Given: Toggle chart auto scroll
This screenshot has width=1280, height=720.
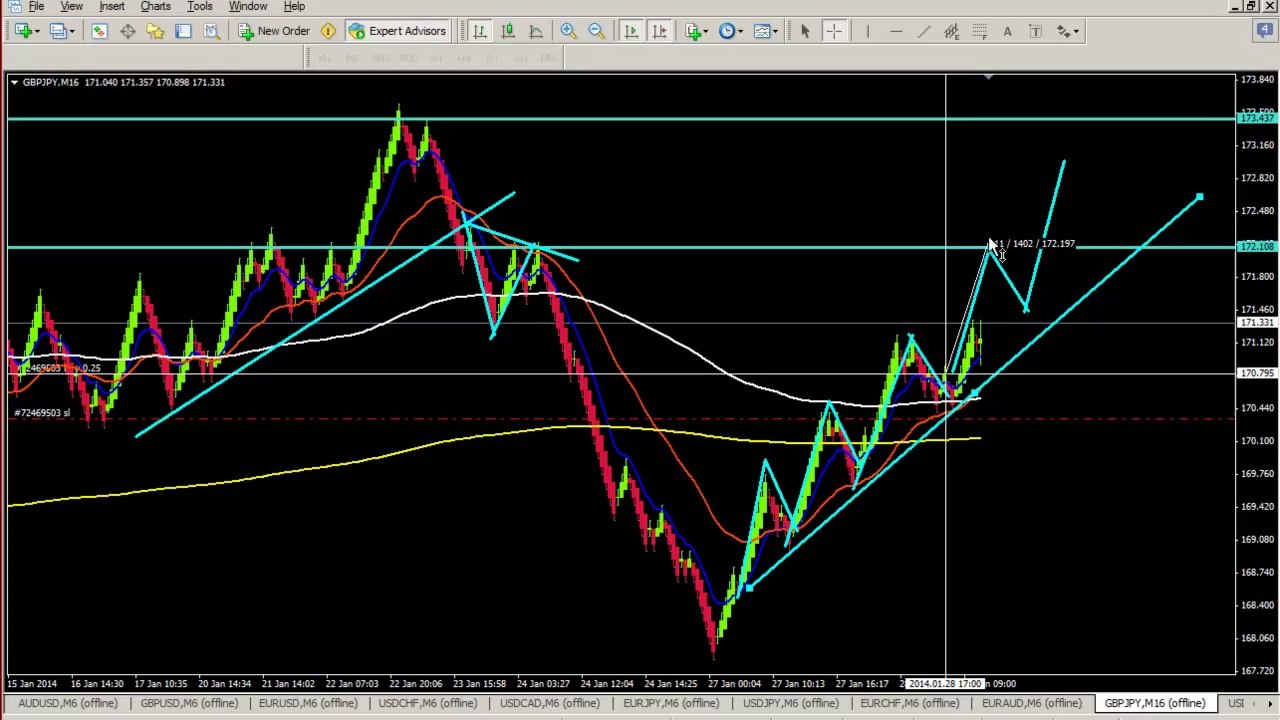Looking at the screenshot, I should [631, 31].
